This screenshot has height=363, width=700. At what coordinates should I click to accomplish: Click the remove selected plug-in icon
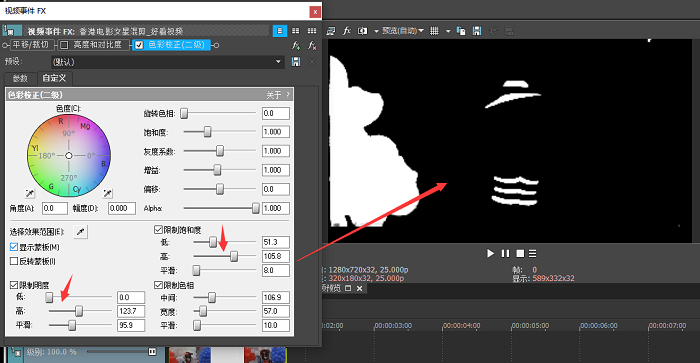[x=312, y=45]
